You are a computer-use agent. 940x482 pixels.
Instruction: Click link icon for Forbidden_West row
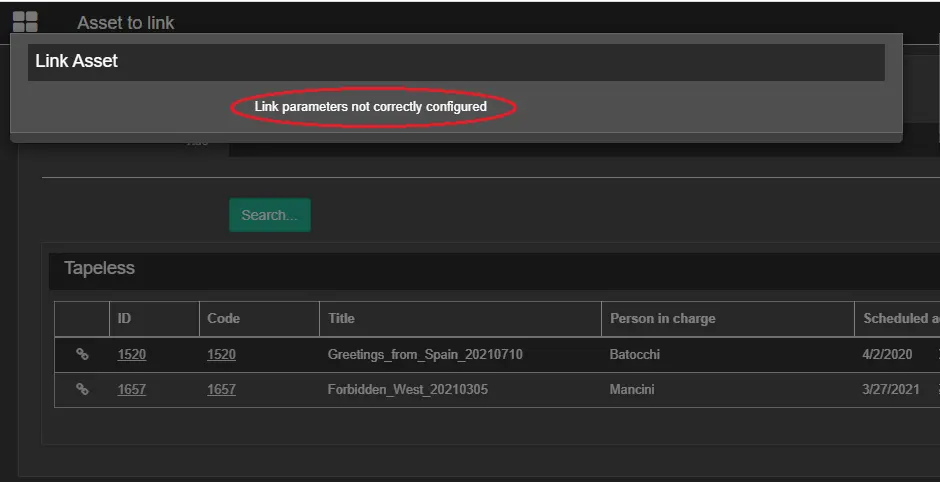[x=82, y=389]
